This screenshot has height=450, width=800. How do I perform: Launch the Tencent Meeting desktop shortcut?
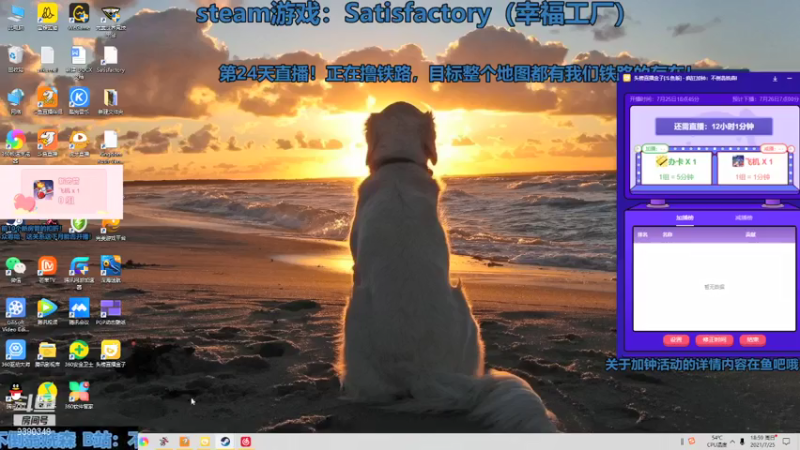coord(79,311)
